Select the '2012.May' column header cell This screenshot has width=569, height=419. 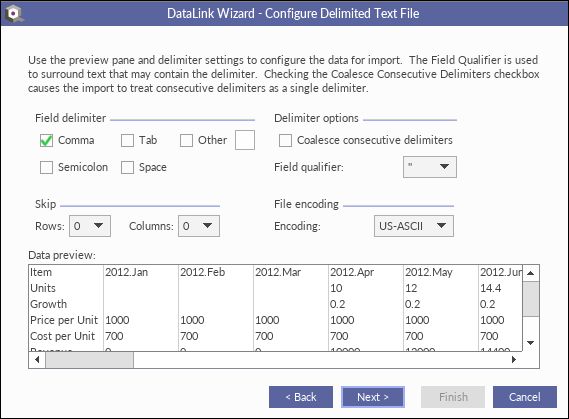click(441, 272)
